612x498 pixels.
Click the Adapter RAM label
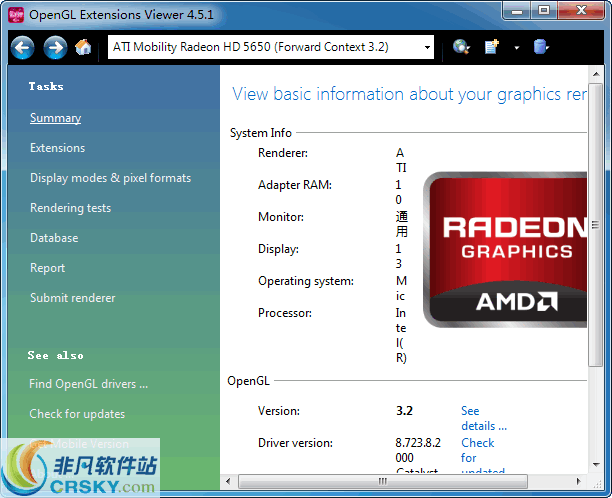pyautogui.click(x=295, y=185)
